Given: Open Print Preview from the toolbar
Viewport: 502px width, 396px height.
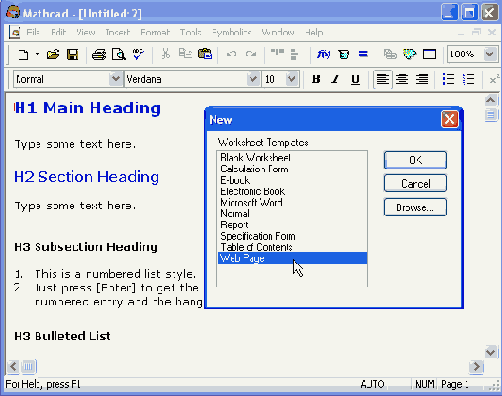Looking at the screenshot, I should point(118,54).
